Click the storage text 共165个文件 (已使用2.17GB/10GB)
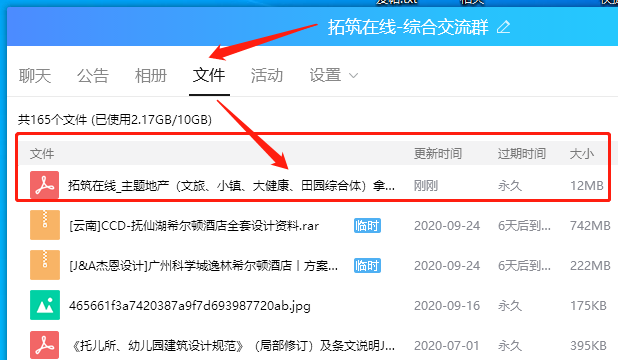 pos(115,119)
